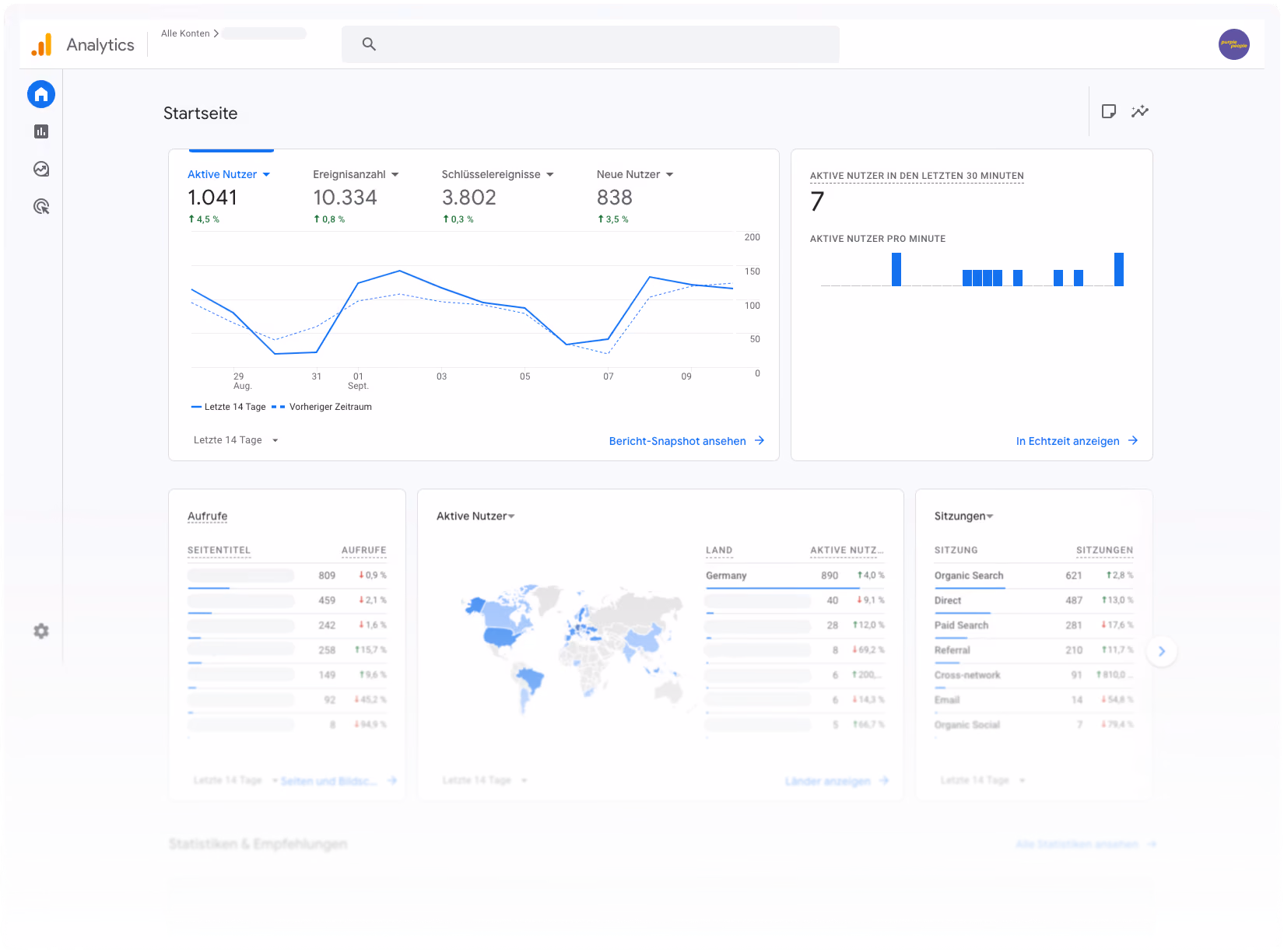This screenshot has height=952, width=1284.
Task: Open the Reports bar chart icon
Action: (41, 131)
